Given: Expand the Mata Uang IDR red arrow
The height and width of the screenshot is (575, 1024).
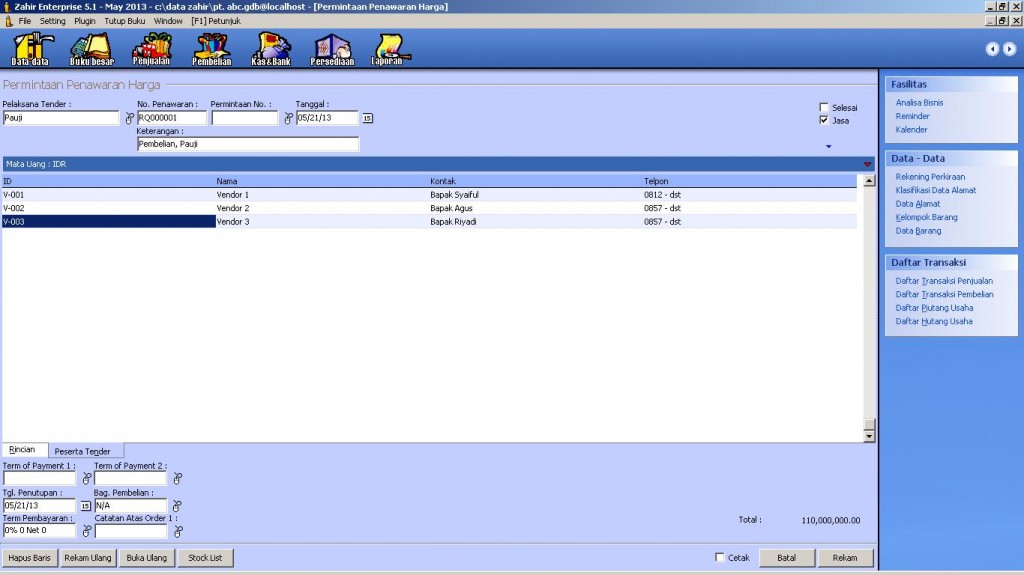Looking at the screenshot, I should pos(867,164).
